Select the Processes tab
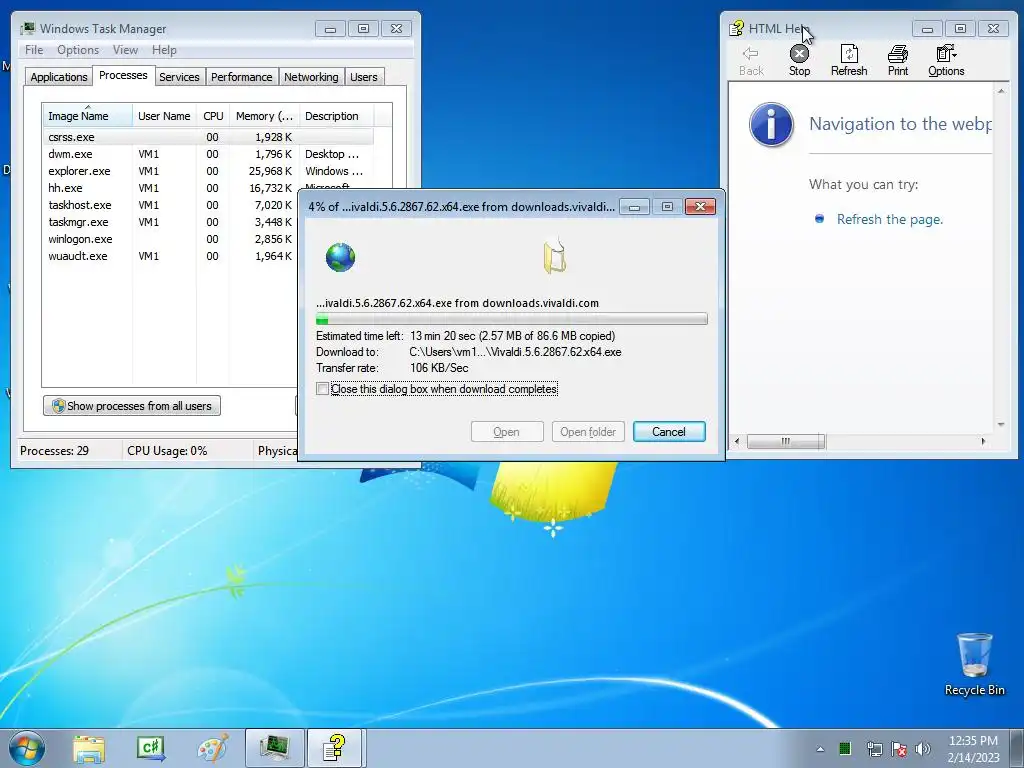The width and height of the screenshot is (1024, 768). (123, 76)
